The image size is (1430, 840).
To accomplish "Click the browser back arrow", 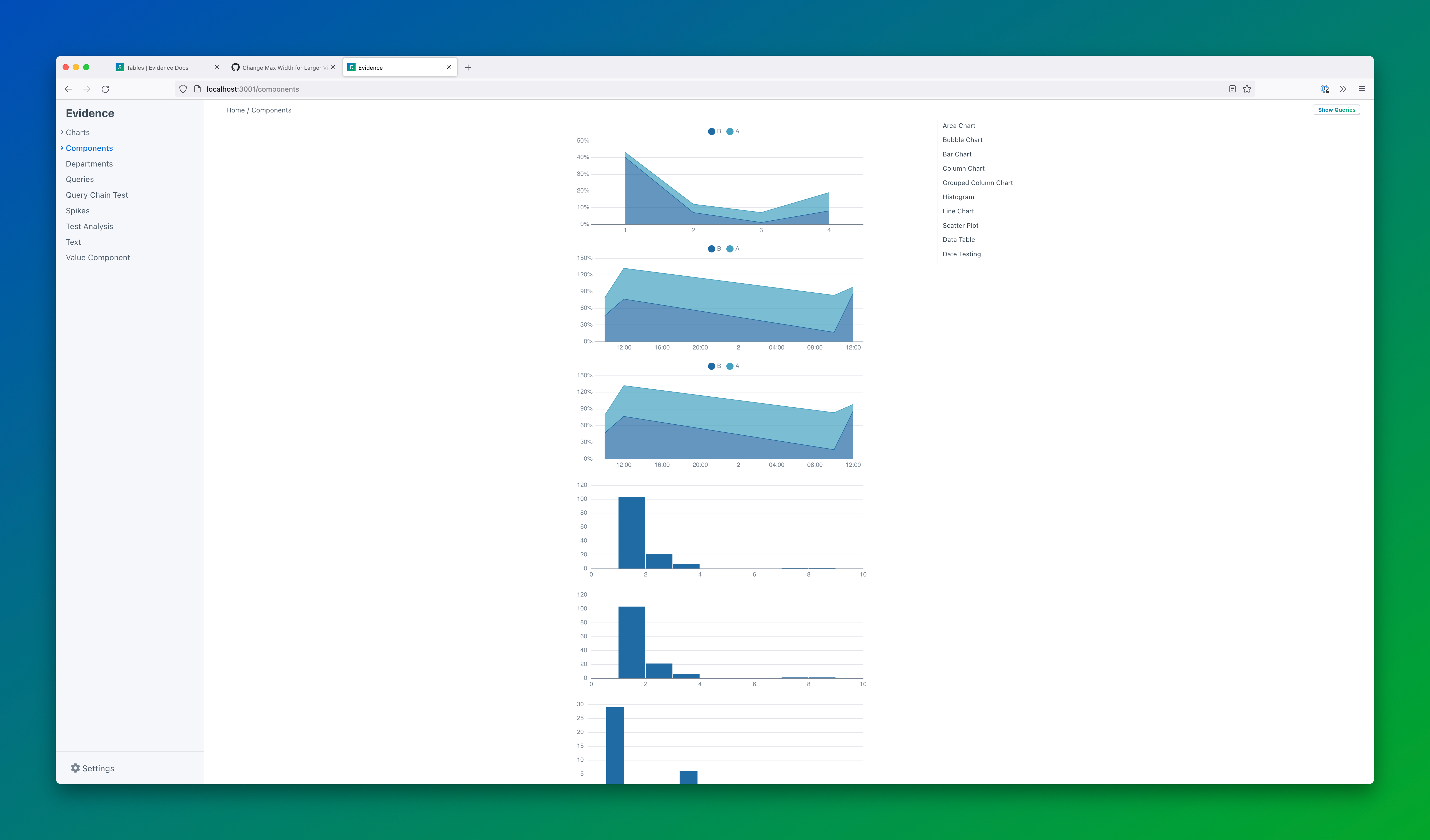I will (x=68, y=89).
